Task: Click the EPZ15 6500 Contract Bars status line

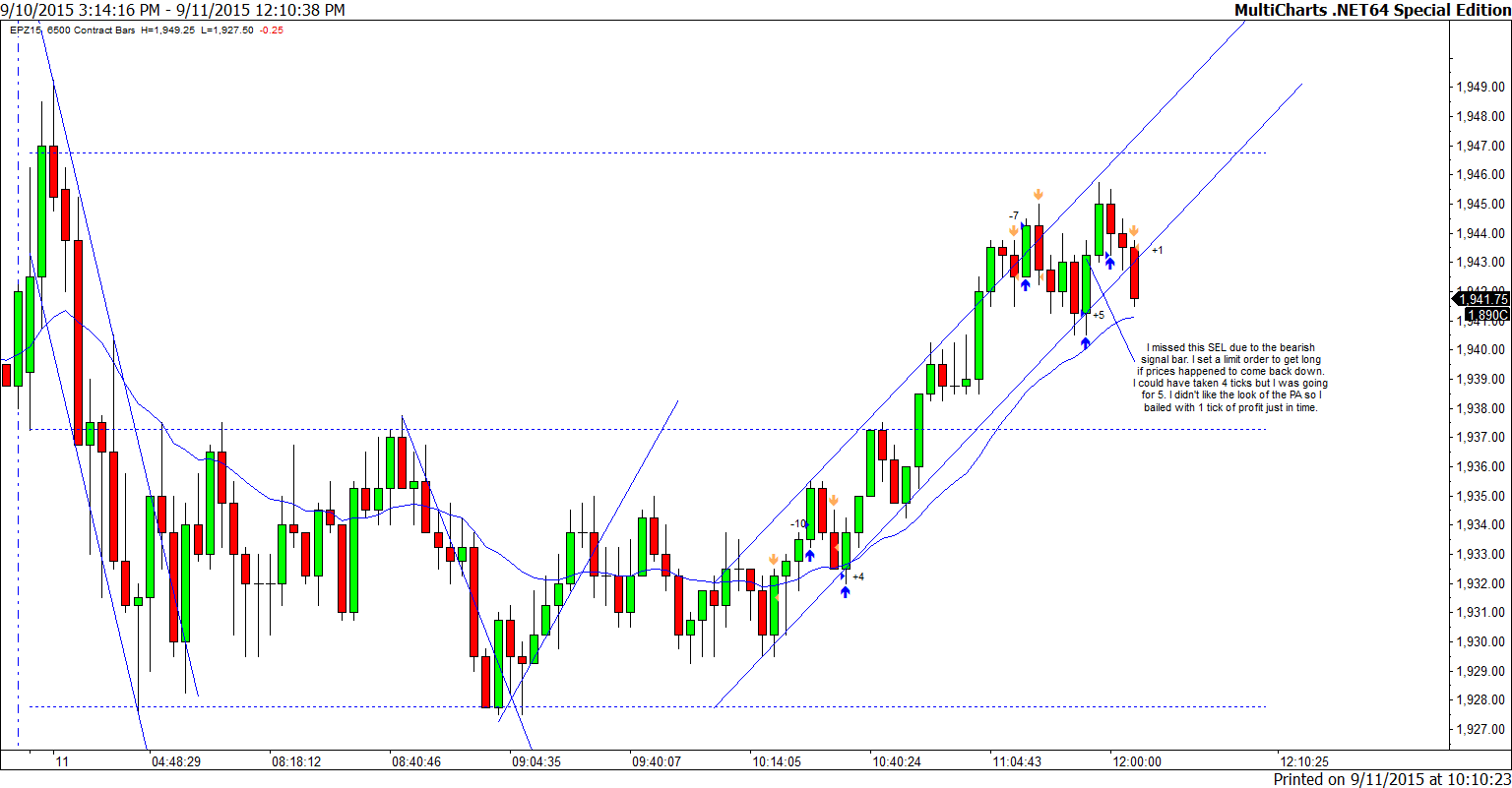Action: 74,30
